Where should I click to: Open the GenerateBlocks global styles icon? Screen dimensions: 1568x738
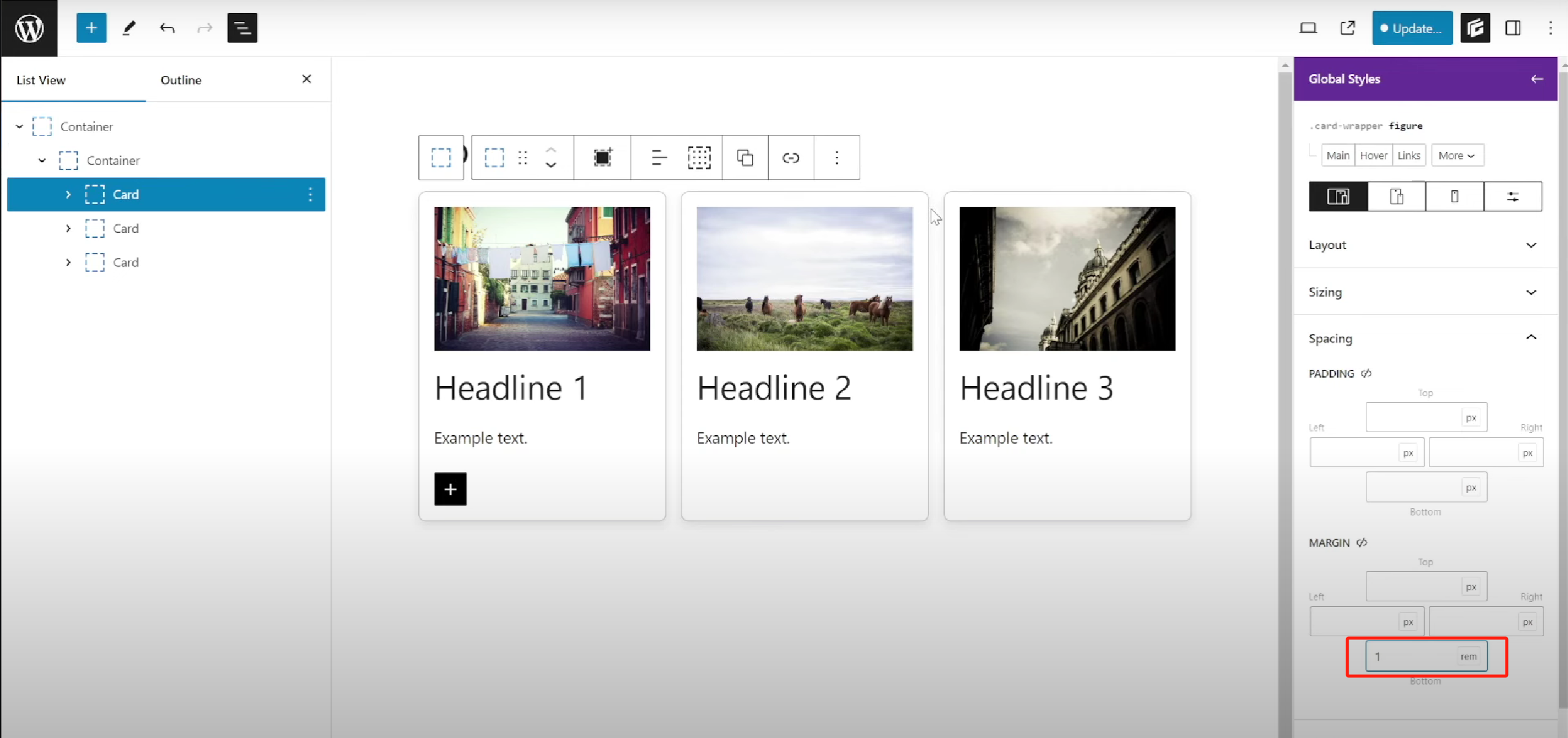point(1475,28)
